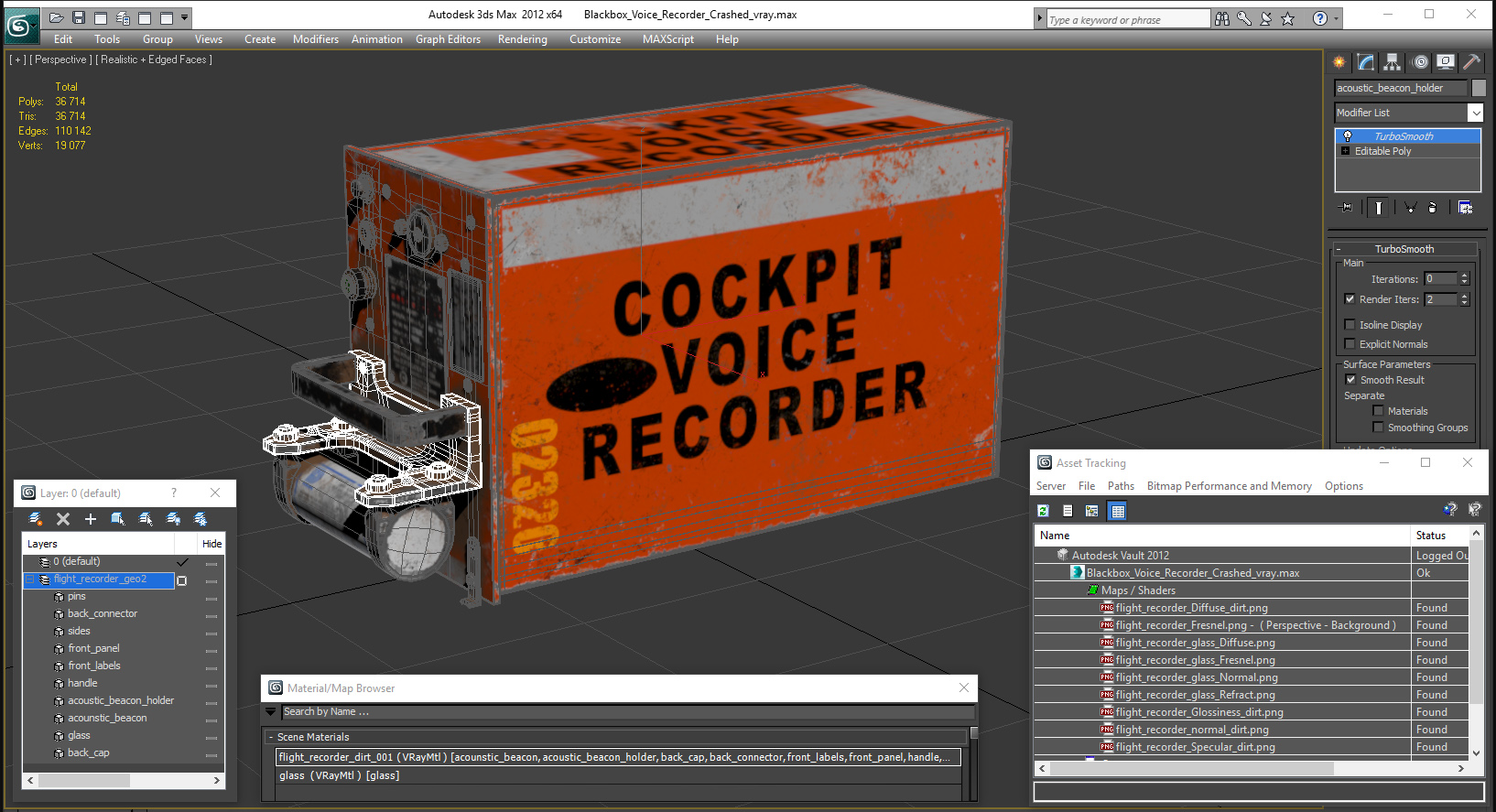1496x812 pixels.
Task: Expand the search field arrow
Action: pyautogui.click(x=1039, y=18)
